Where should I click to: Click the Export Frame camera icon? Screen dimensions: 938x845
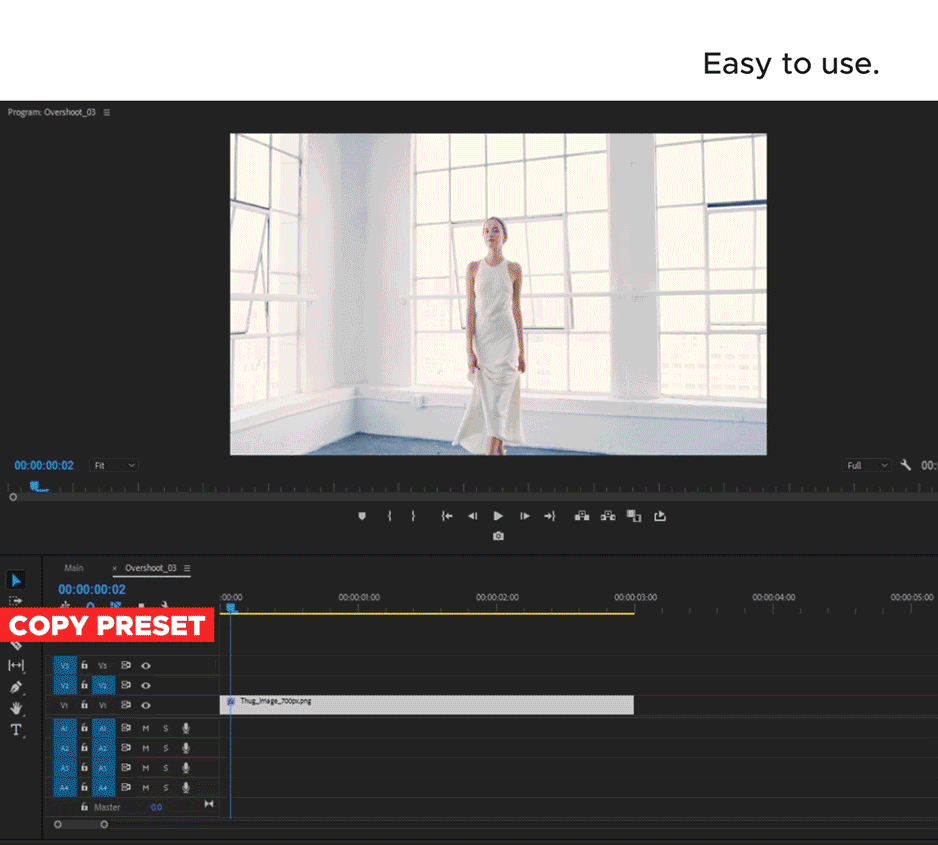tap(498, 536)
